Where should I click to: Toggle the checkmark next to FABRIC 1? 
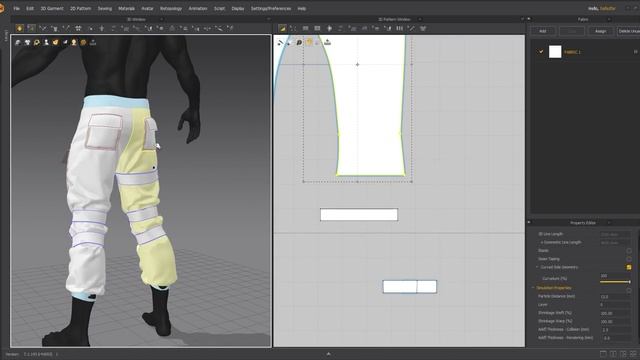tap(541, 52)
